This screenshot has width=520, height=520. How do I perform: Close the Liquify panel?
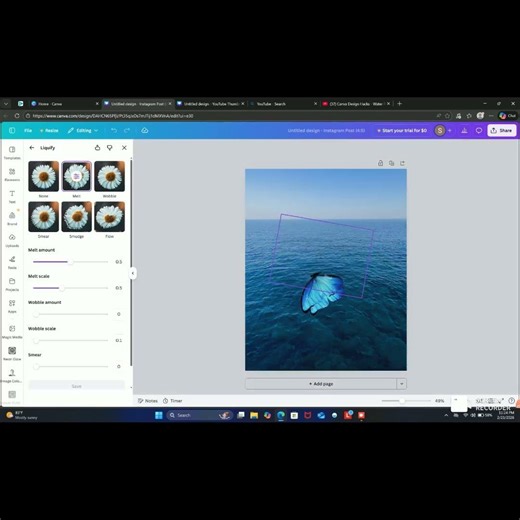pyautogui.click(x=124, y=148)
